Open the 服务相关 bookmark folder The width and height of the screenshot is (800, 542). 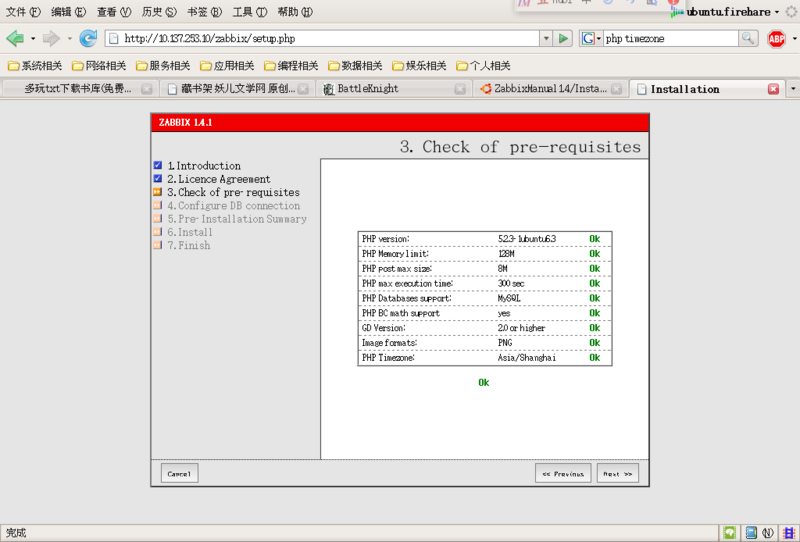pyautogui.click(x=163, y=66)
